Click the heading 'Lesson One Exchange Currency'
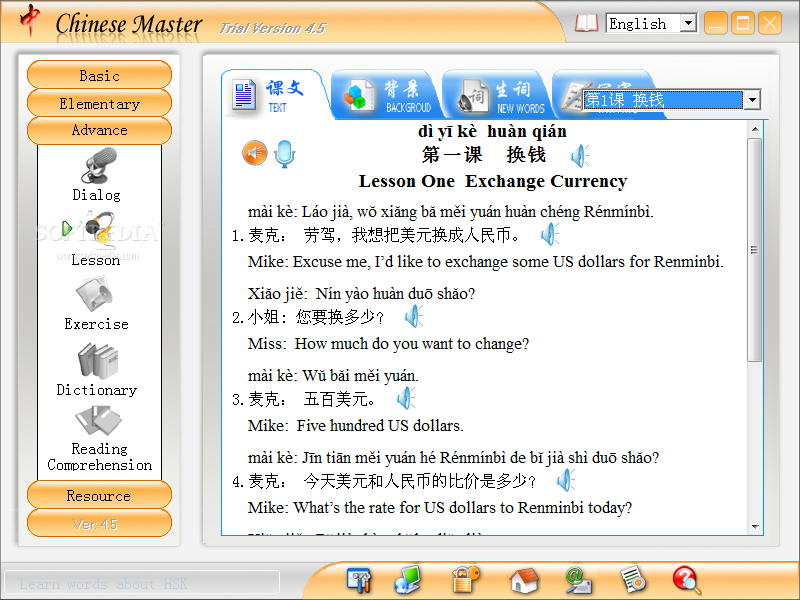This screenshot has height=600, width=800. tap(493, 181)
